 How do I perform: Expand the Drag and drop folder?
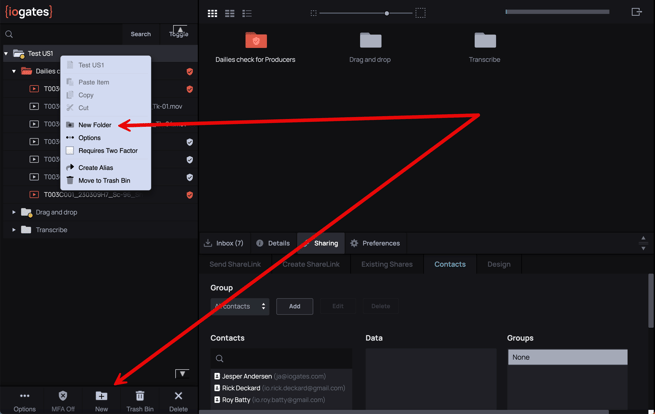[14, 212]
